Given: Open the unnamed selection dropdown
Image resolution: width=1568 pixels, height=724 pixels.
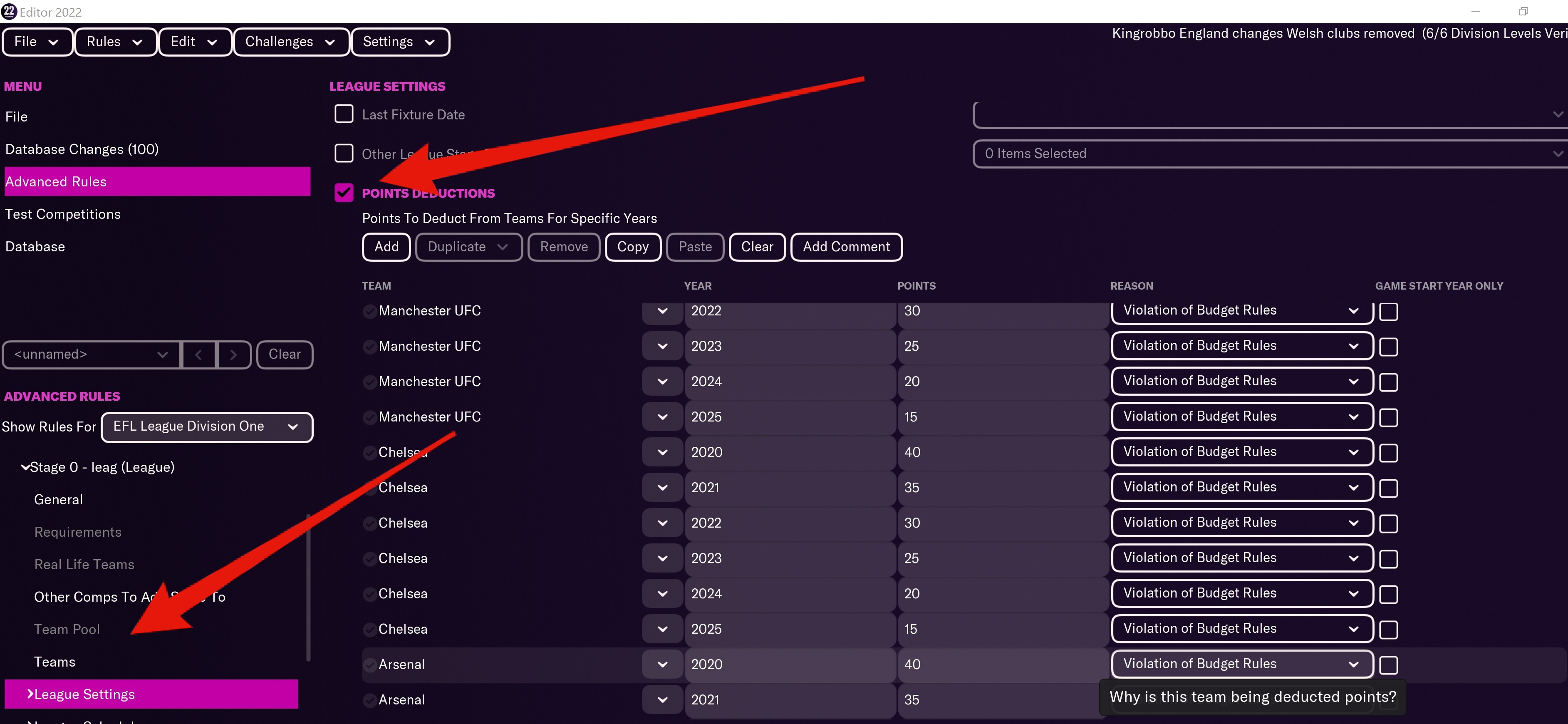Looking at the screenshot, I should click(x=91, y=355).
